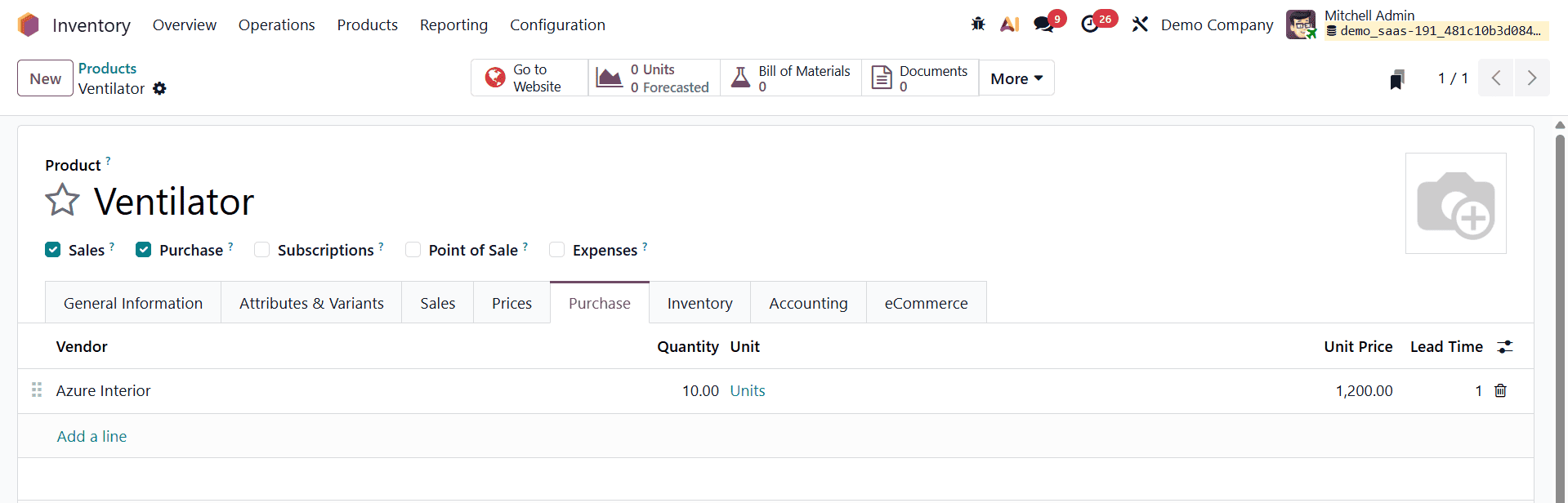The image size is (1568, 503).
Task: Open vendor list column options adjuster
Action: pyautogui.click(x=1505, y=347)
